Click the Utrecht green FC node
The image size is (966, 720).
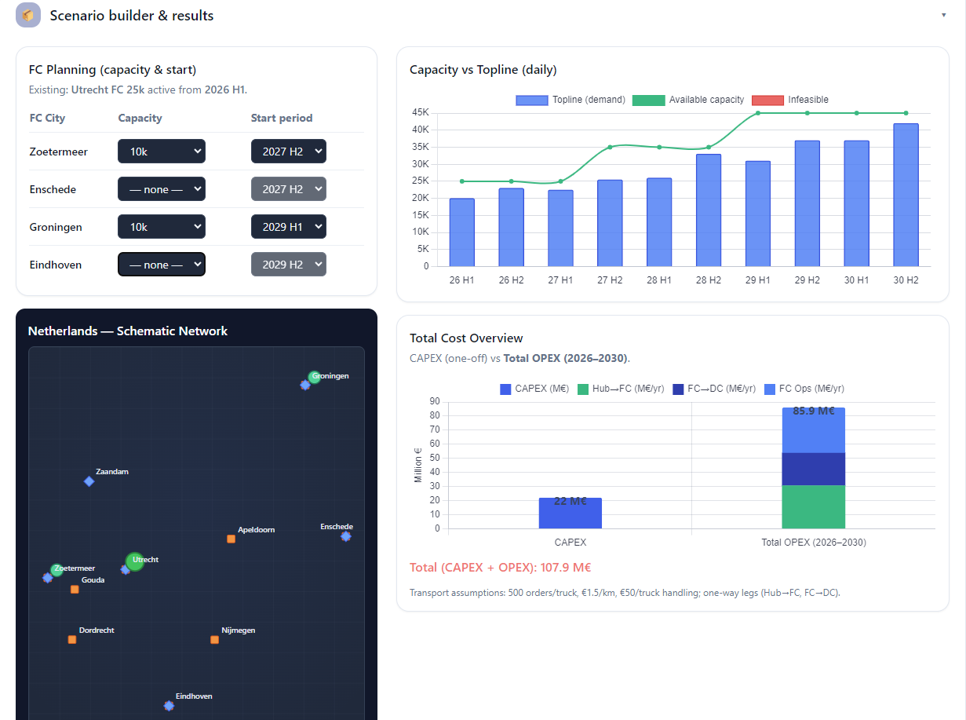[x=134, y=561]
